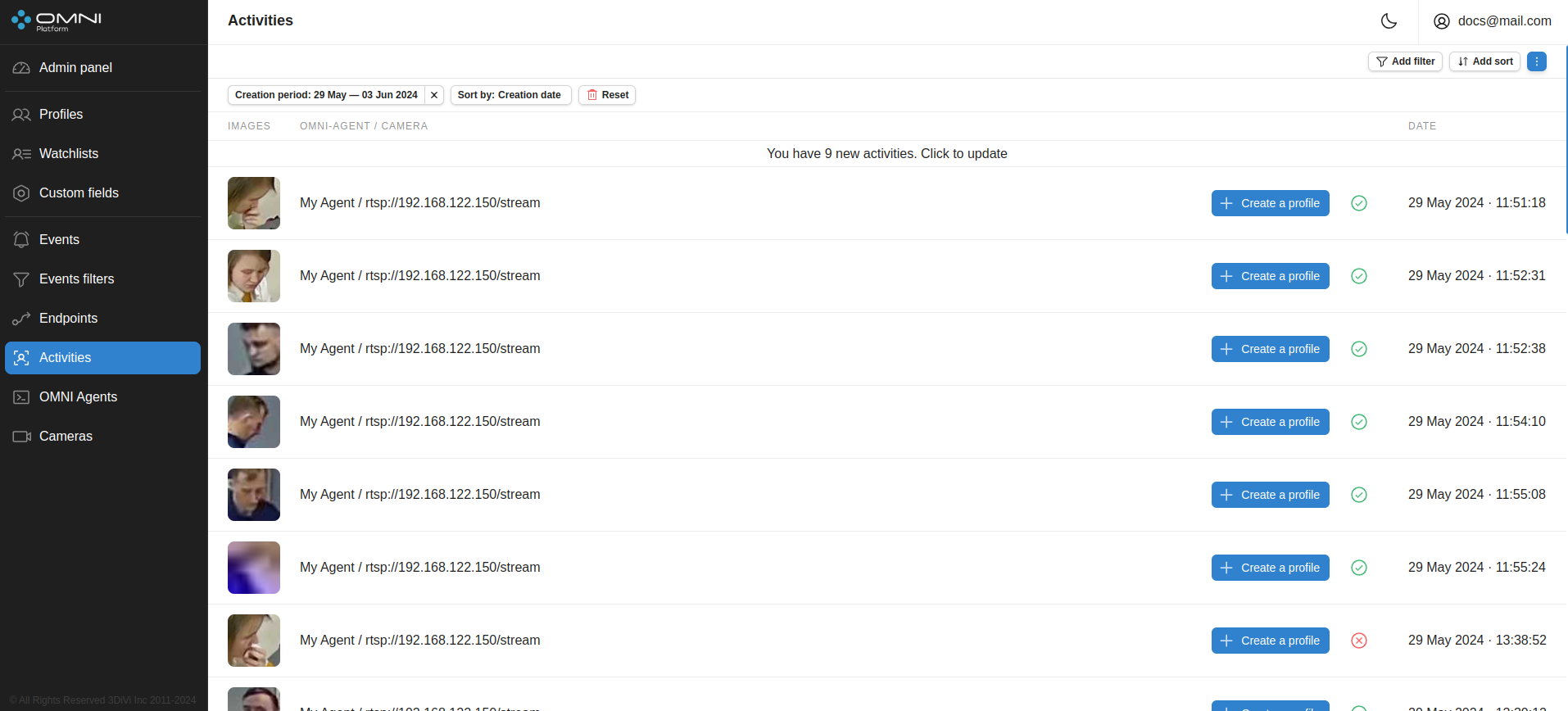Open face thumbnail for 11:52:38 activity

point(254,349)
